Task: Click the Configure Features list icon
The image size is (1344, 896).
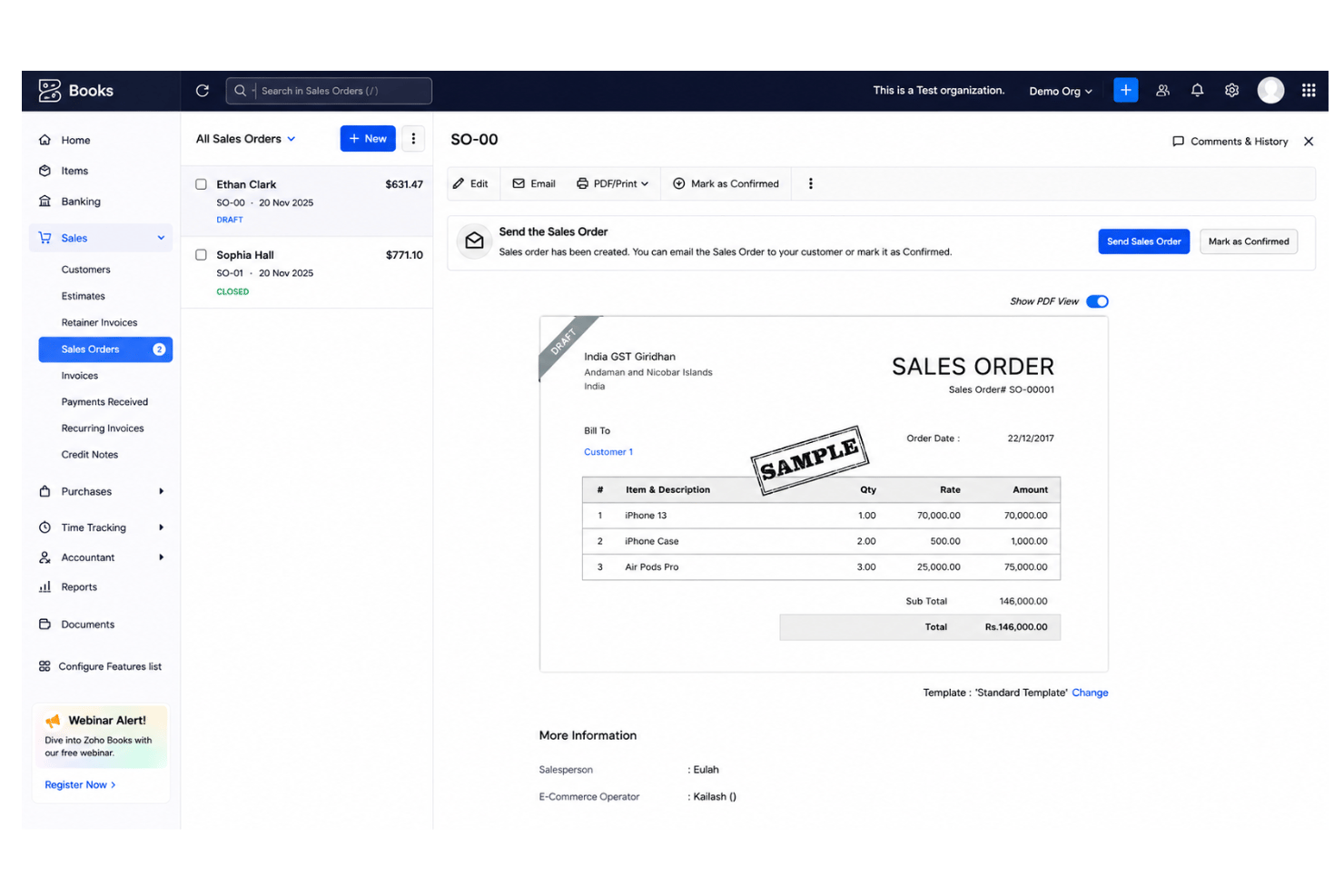Action: (44, 666)
